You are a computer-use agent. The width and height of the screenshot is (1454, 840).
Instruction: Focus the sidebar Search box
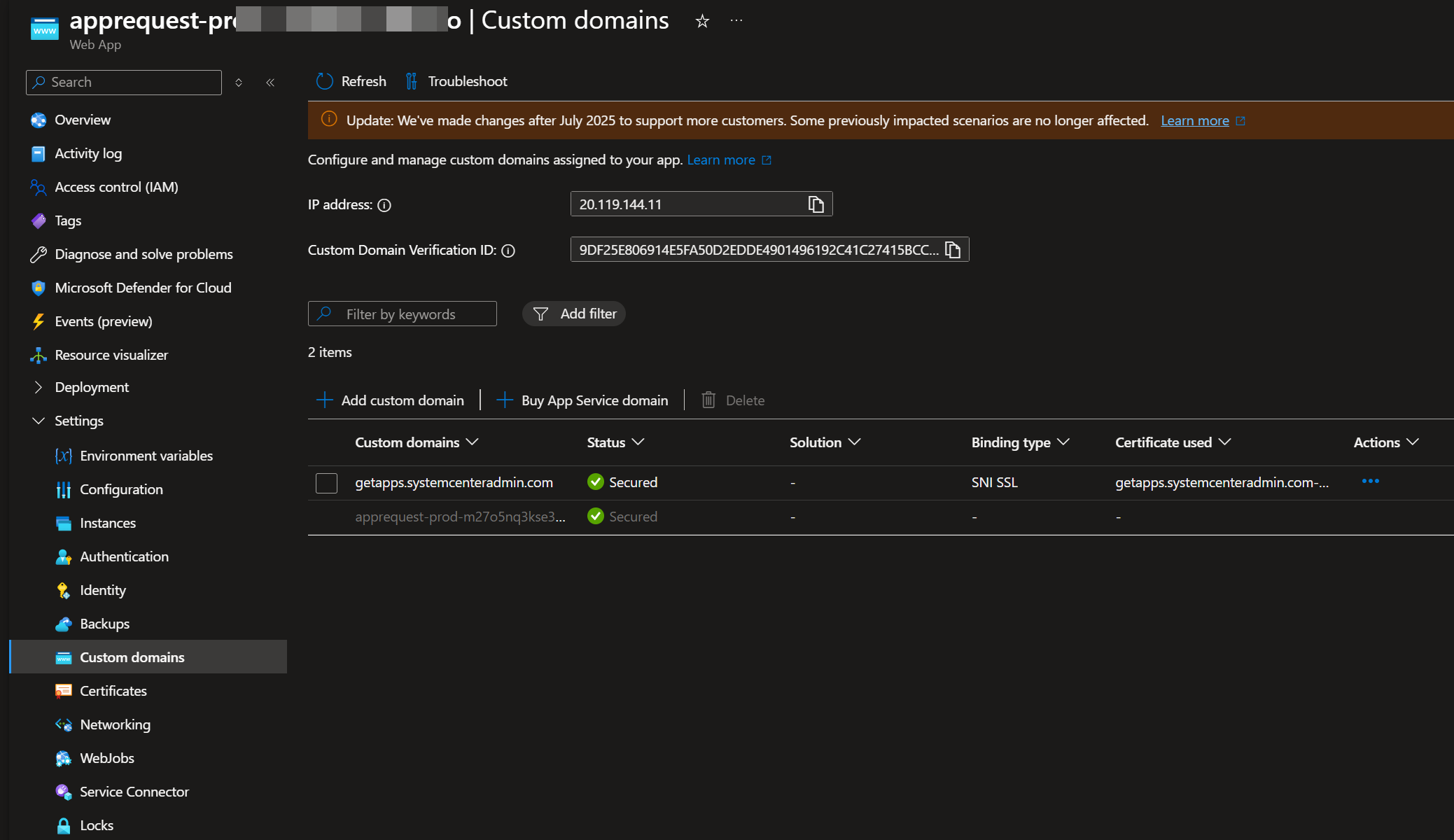124,82
